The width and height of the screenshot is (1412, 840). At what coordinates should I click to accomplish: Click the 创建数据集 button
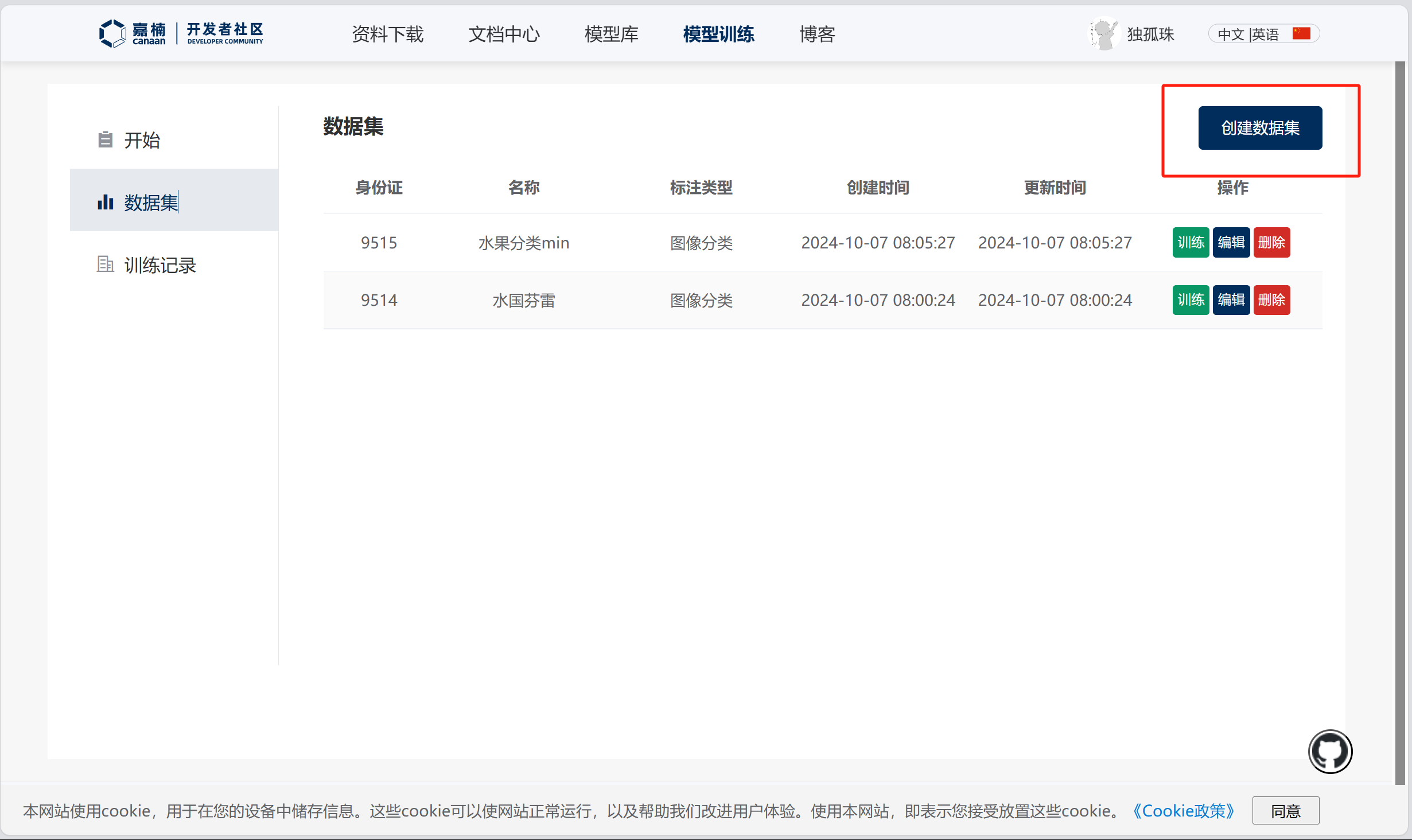[x=1259, y=128]
